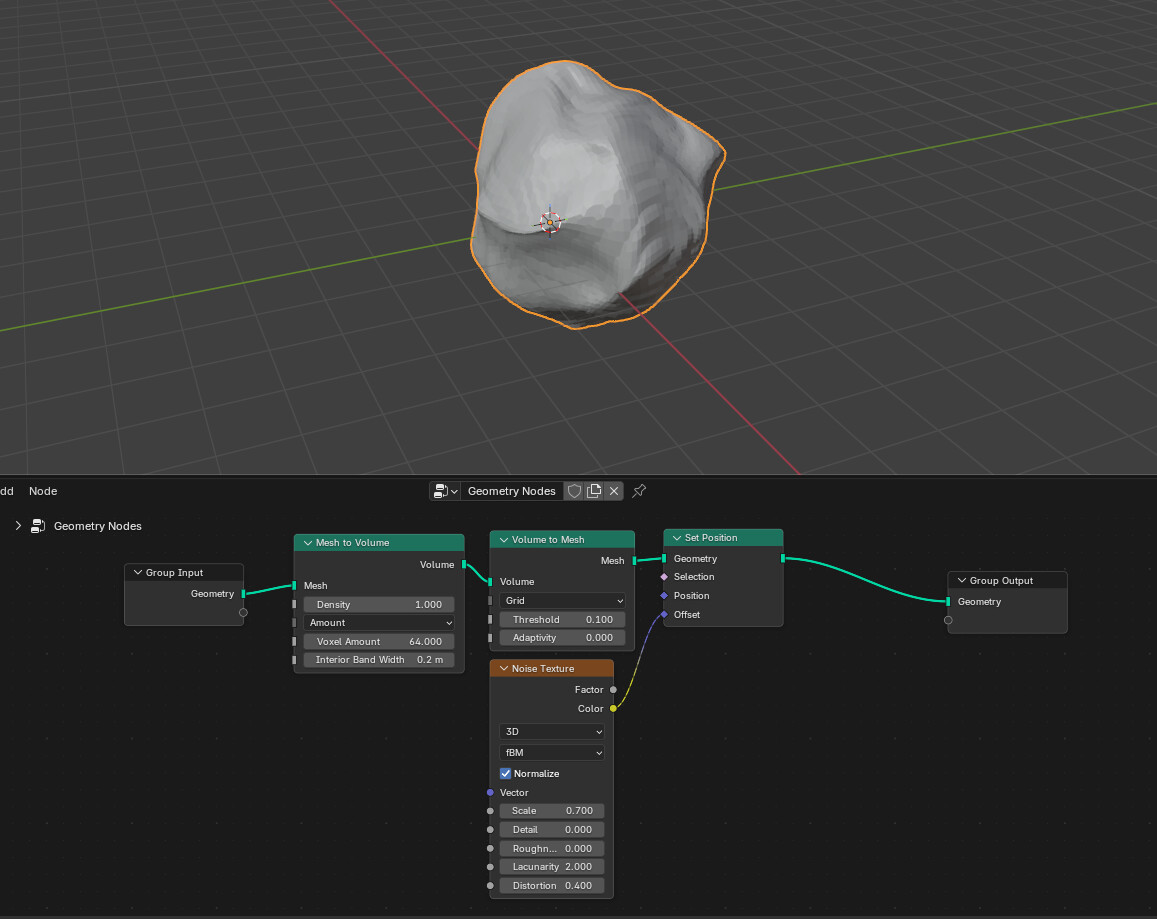This screenshot has width=1157, height=919.
Task: Click the Geometry Nodes name field
Action: 511,491
